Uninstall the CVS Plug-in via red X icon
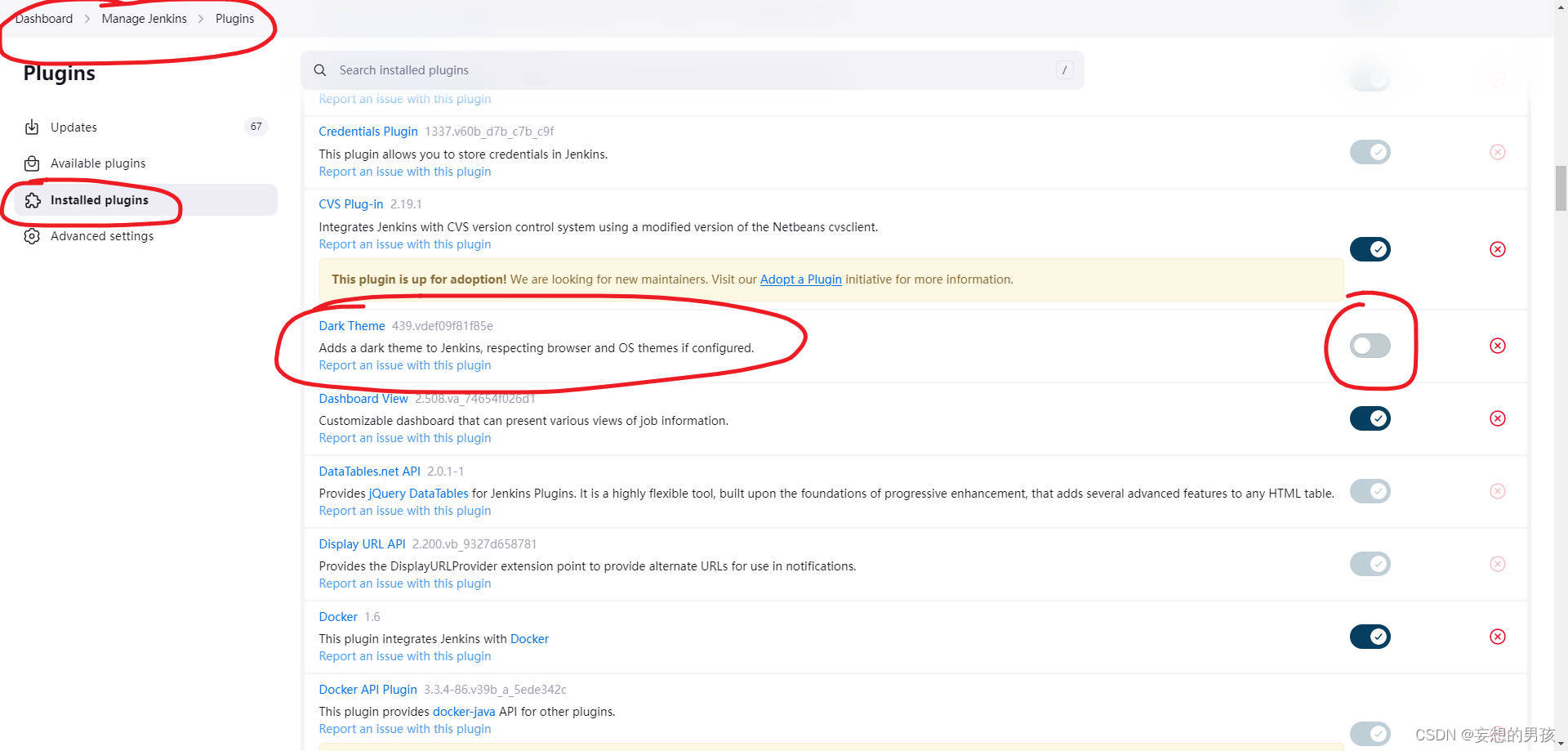This screenshot has width=1568, height=751. point(1497,249)
